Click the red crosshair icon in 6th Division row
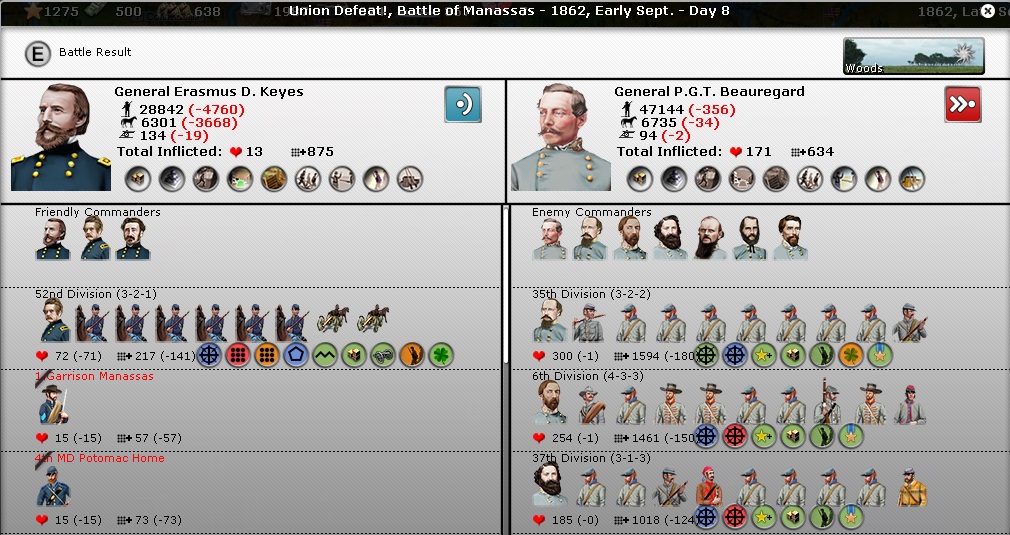This screenshot has height=535, width=1010. click(734, 436)
